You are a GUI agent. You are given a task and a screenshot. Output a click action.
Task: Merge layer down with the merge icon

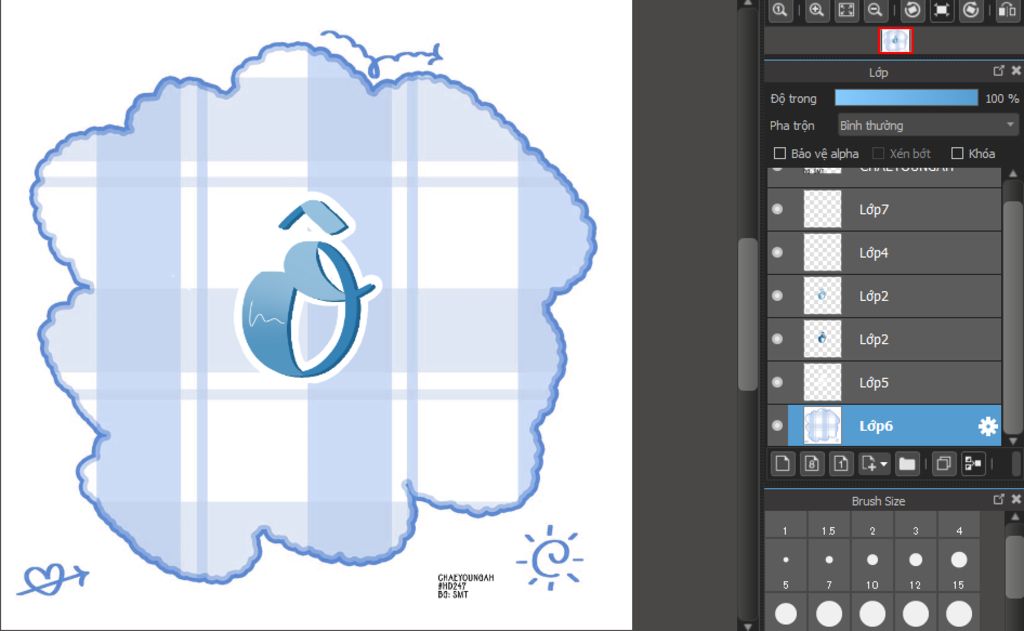[x=973, y=464]
